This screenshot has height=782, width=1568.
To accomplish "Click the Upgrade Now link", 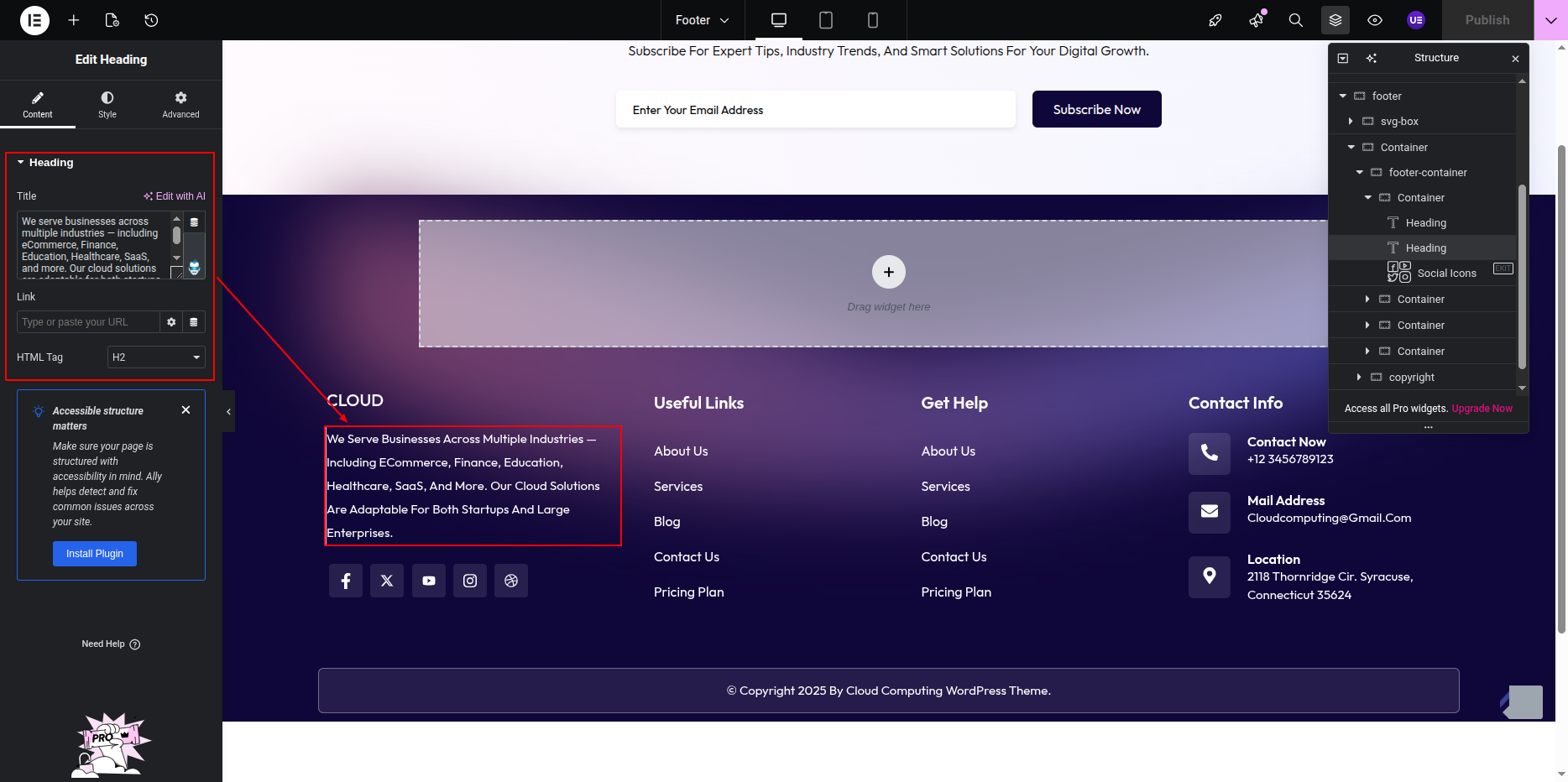I will pos(1482,409).
